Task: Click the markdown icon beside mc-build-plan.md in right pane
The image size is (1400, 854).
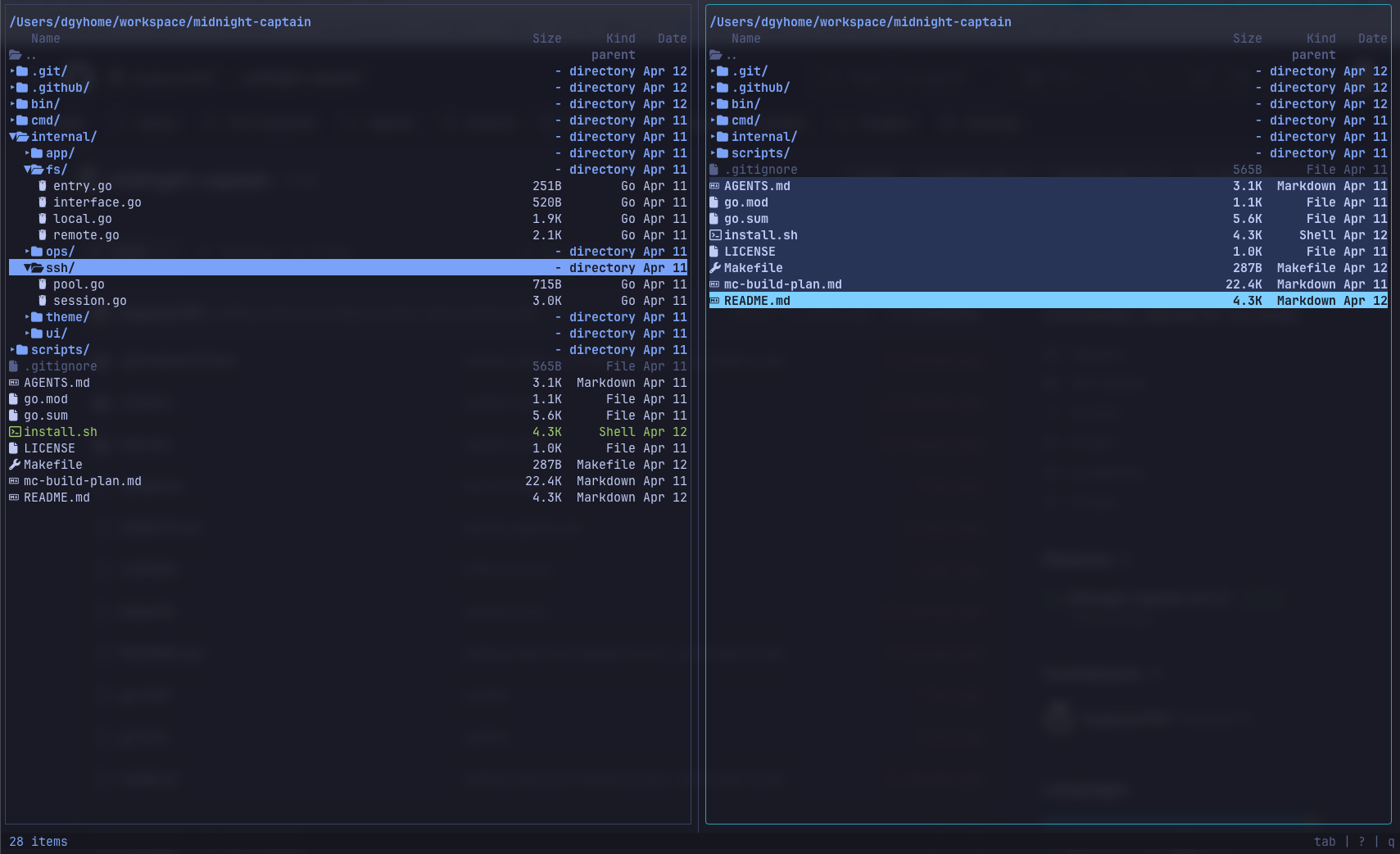Action: (714, 284)
